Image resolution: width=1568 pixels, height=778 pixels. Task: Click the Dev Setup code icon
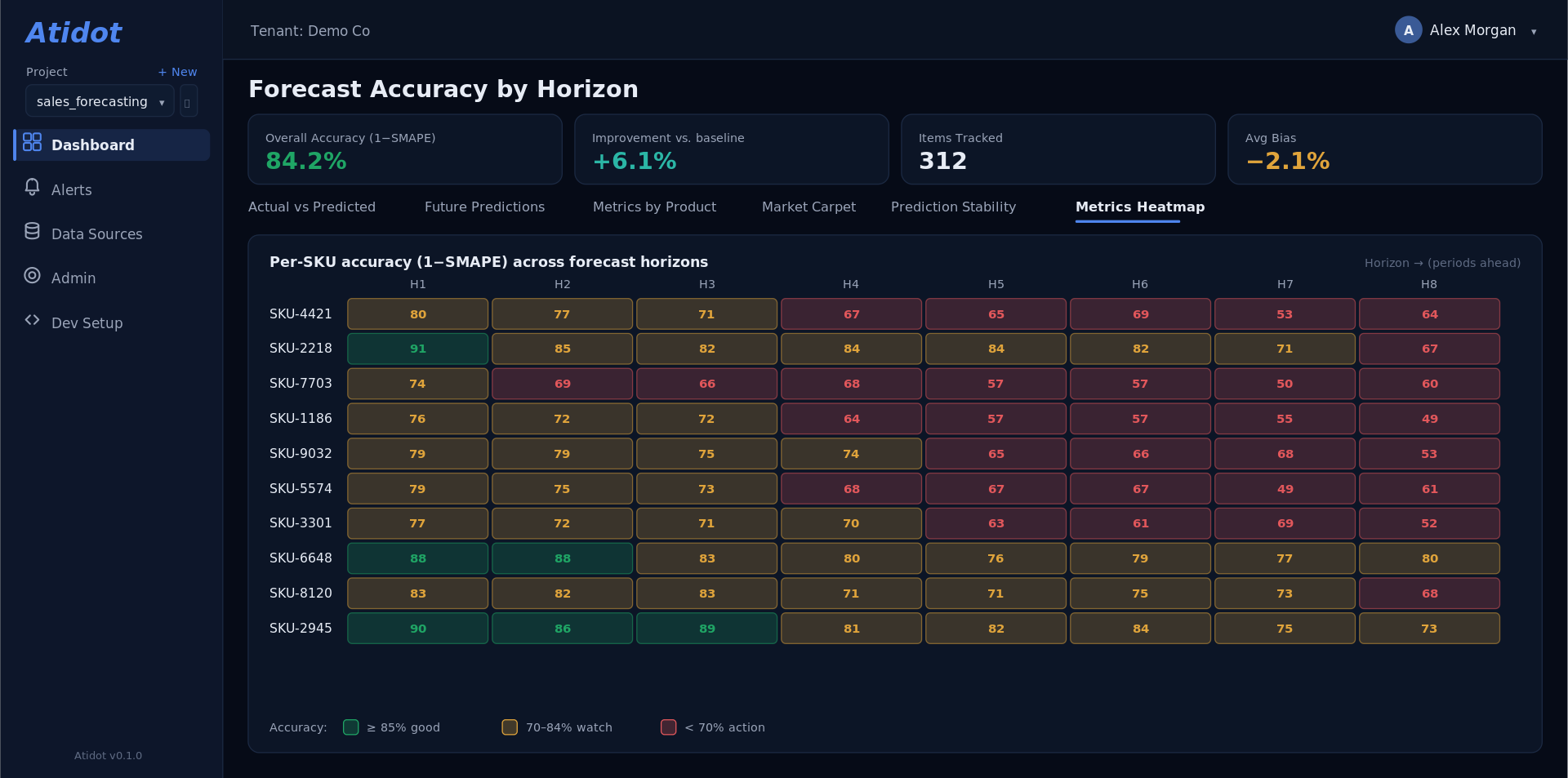point(32,320)
